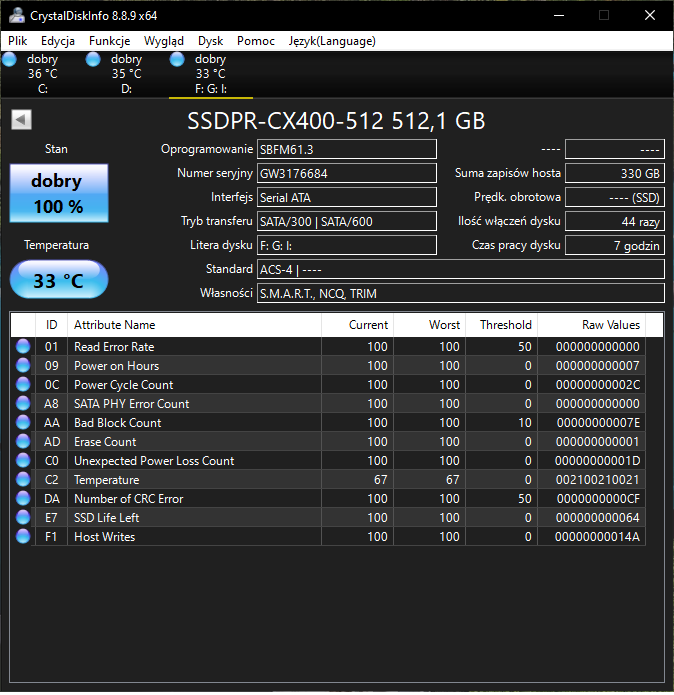Click the Standard field ACS-4

click(x=461, y=269)
